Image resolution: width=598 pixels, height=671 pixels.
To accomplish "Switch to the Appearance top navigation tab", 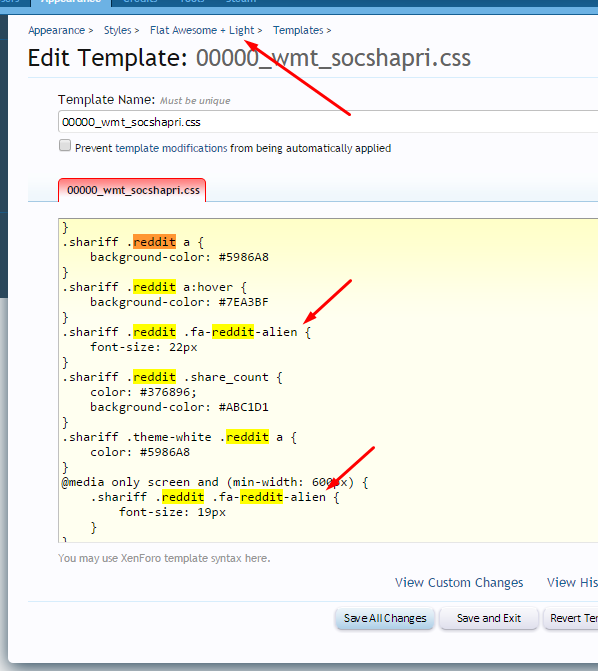I will 71,2.
